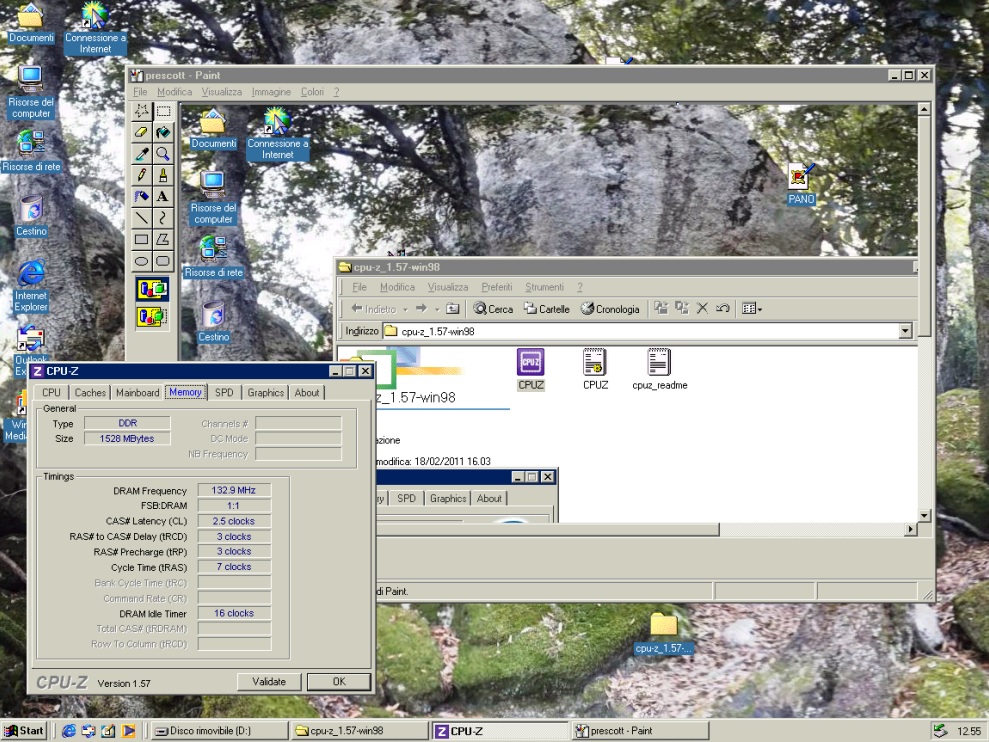The width and height of the screenshot is (989, 742).
Task: Pick the Eraser tool in Paint
Action: 141,132
